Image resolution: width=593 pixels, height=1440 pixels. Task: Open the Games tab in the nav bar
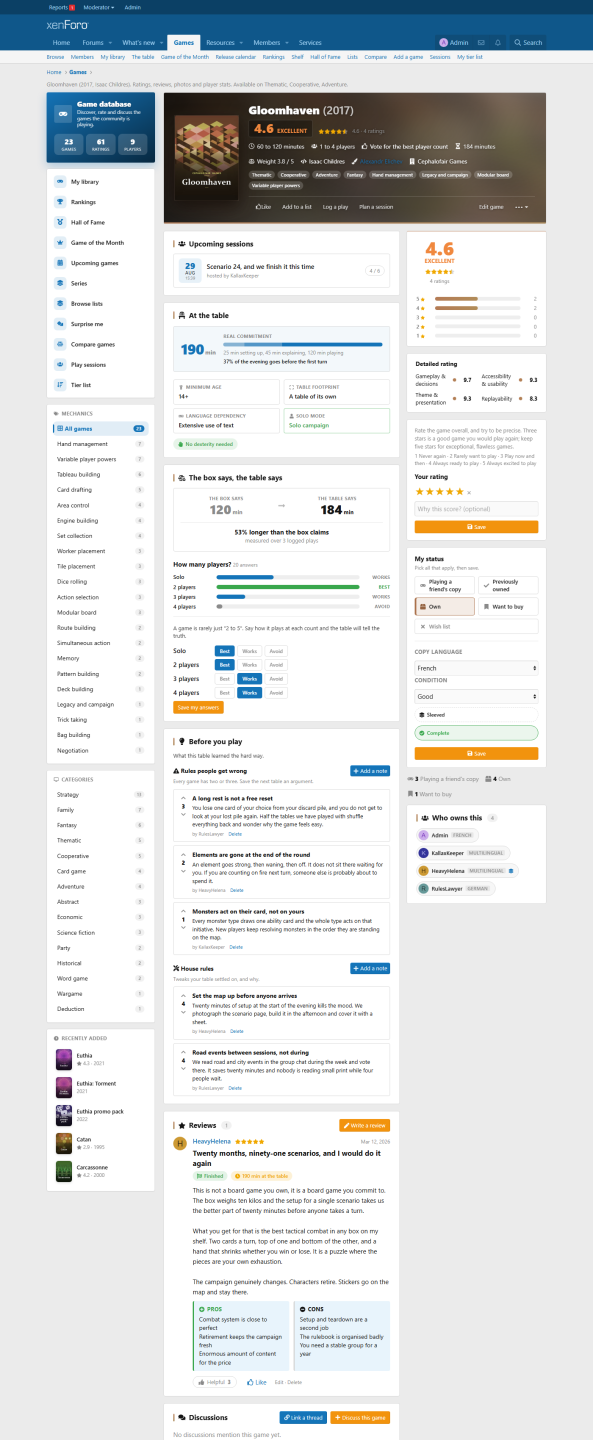pyautogui.click(x=183, y=43)
